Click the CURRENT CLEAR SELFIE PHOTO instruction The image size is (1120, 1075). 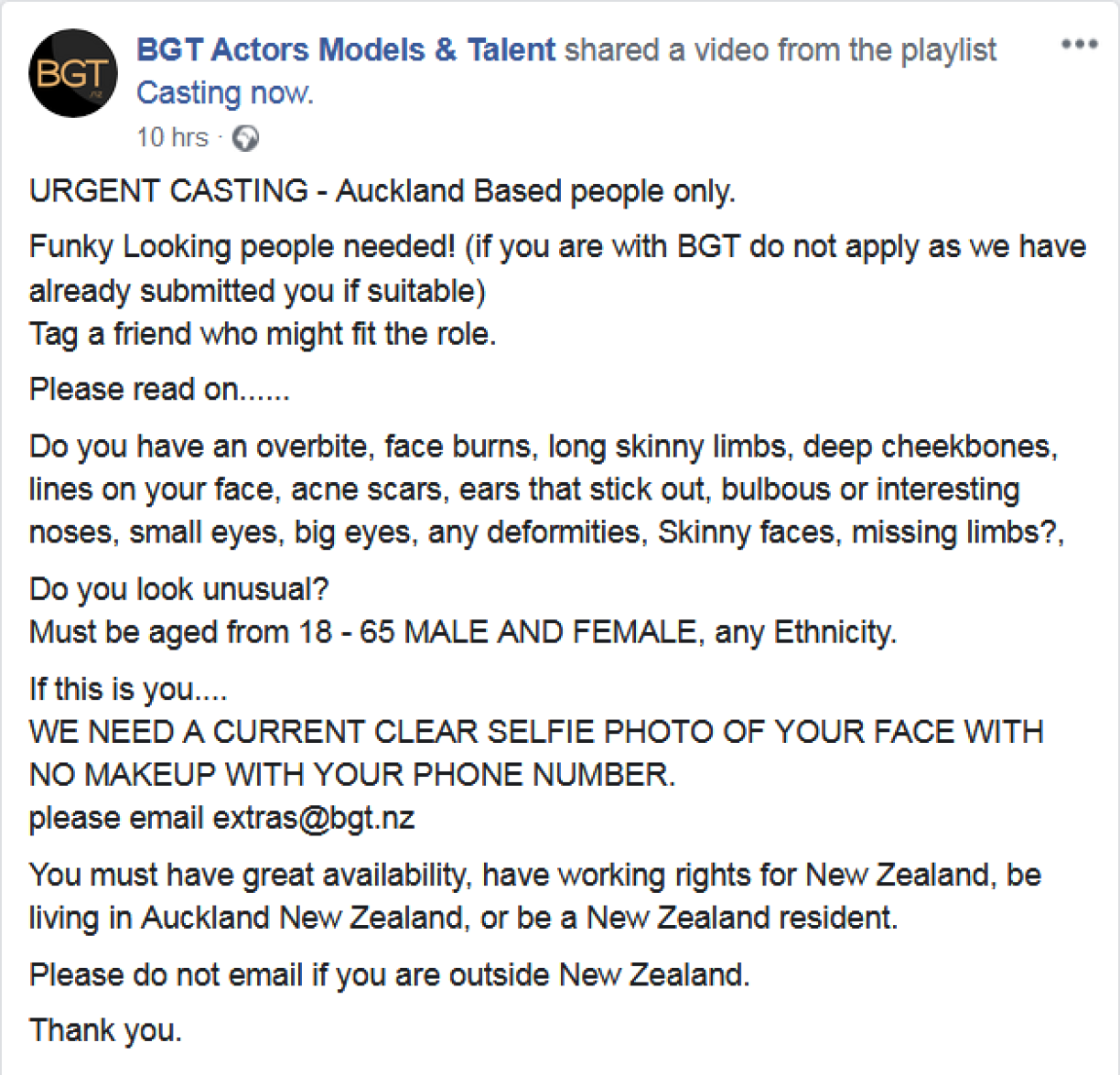point(535,753)
